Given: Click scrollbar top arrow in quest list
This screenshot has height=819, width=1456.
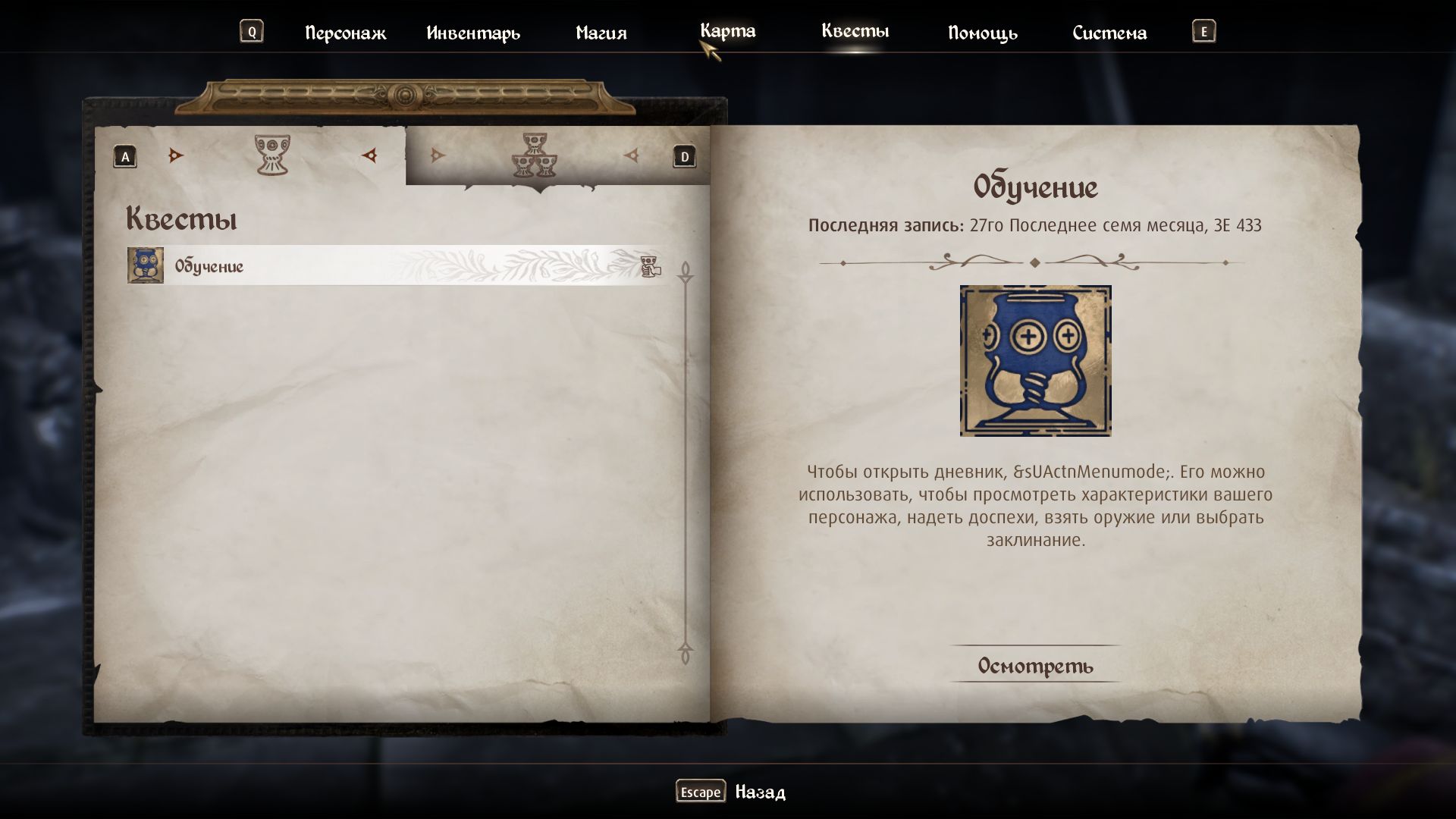Looking at the screenshot, I should 686,272.
